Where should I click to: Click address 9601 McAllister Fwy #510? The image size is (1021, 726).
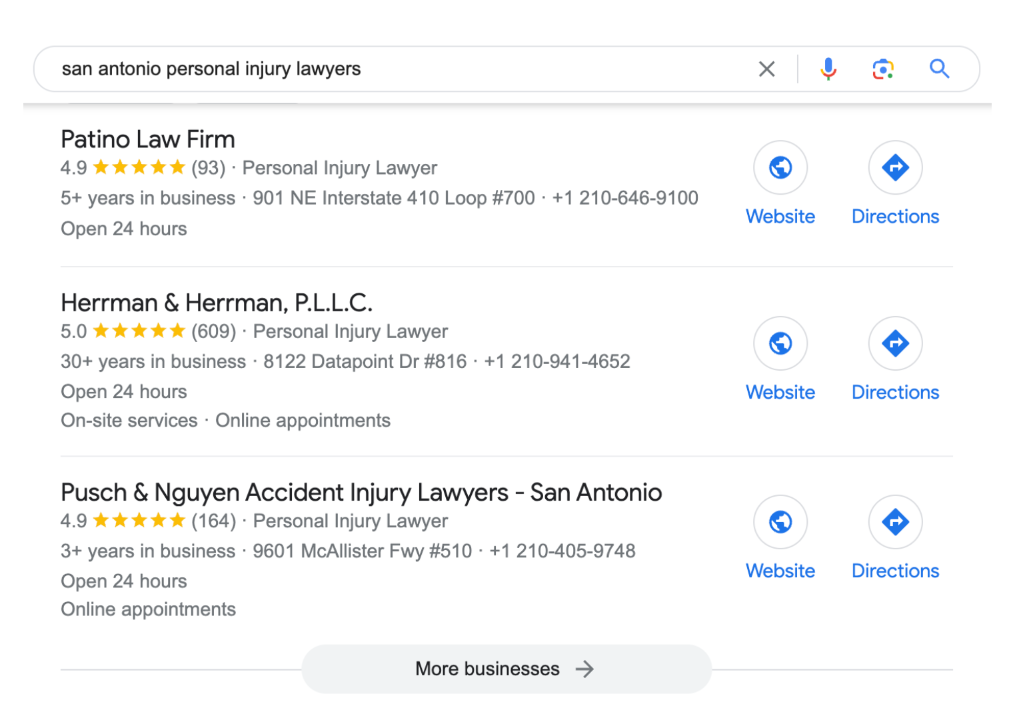(x=362, y=551)
